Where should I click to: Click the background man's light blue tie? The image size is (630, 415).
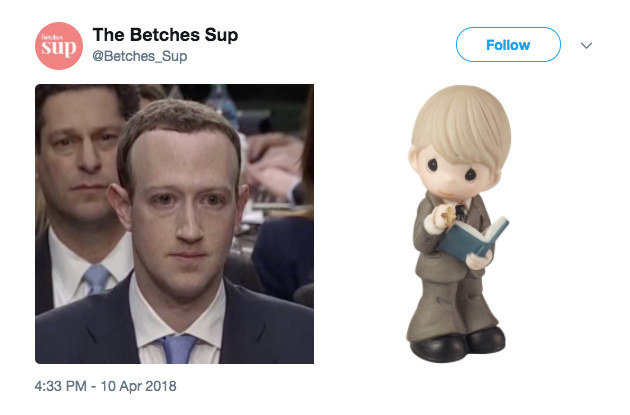[x=97, y=279]
